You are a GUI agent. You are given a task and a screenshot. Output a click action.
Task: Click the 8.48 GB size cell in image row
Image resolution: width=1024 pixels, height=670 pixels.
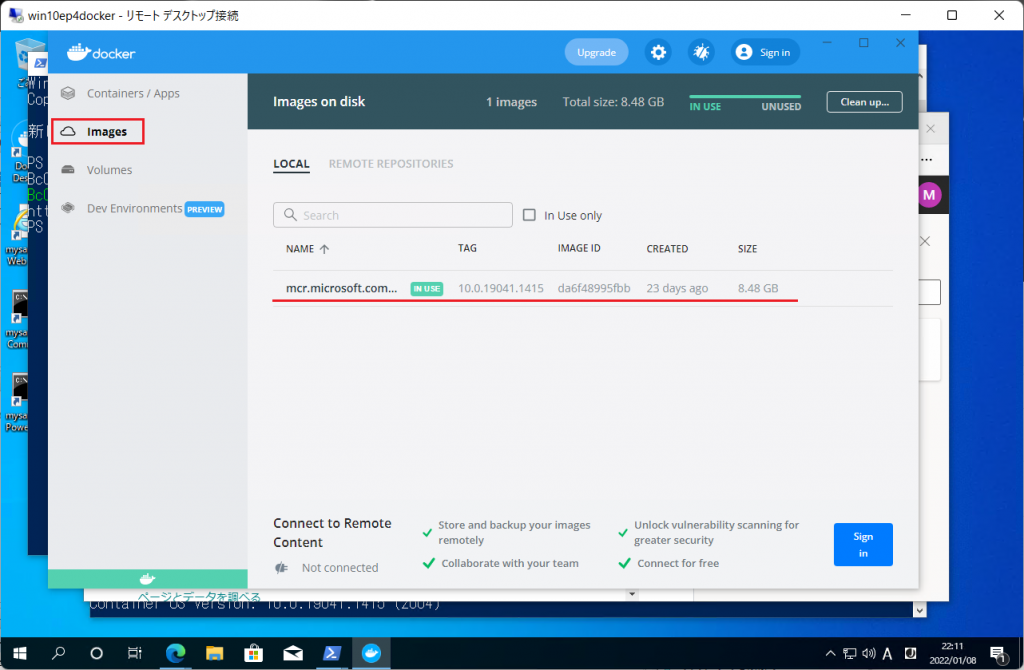(x=758, y=288)
